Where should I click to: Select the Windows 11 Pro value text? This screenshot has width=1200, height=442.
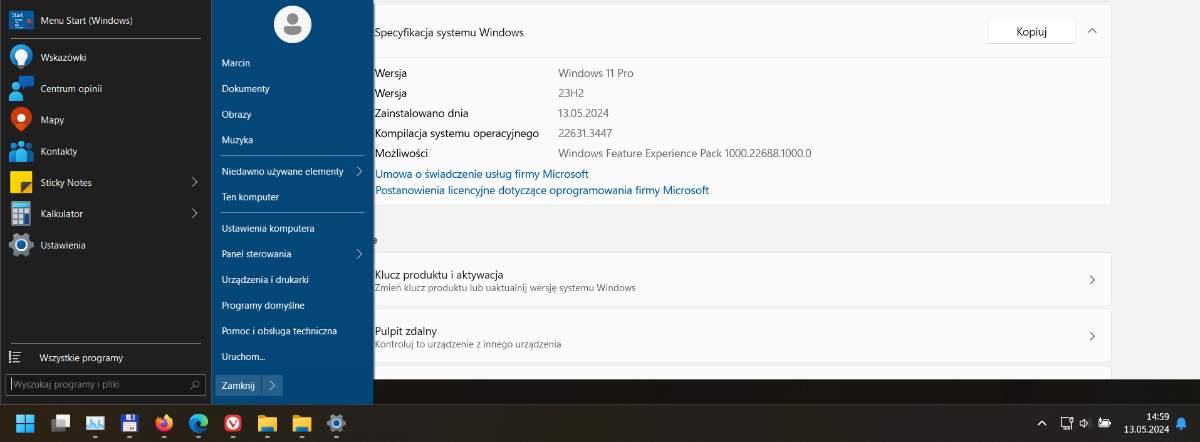(x=596, y=73)
